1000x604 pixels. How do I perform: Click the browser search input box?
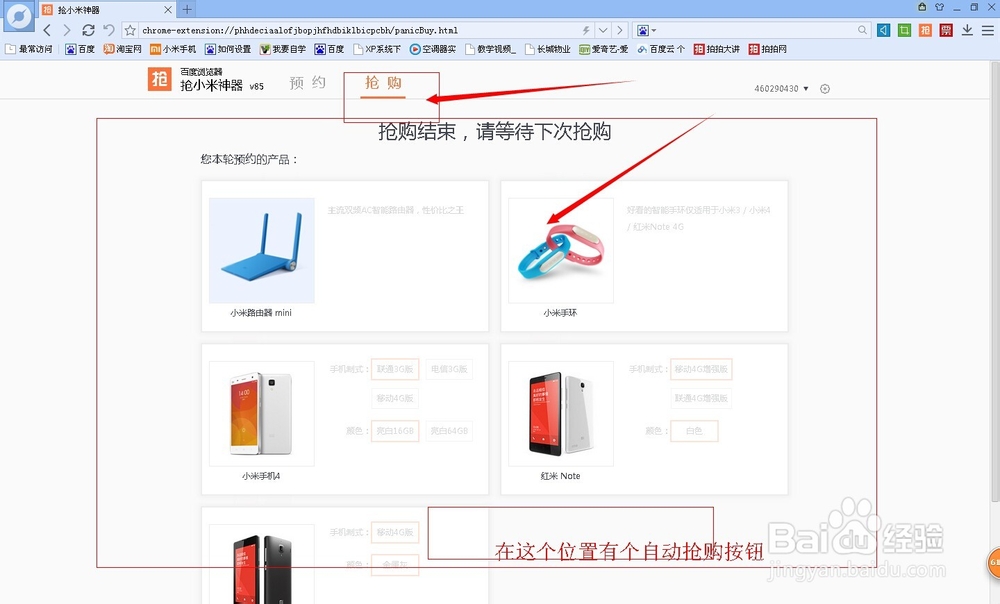click(756, 30)
